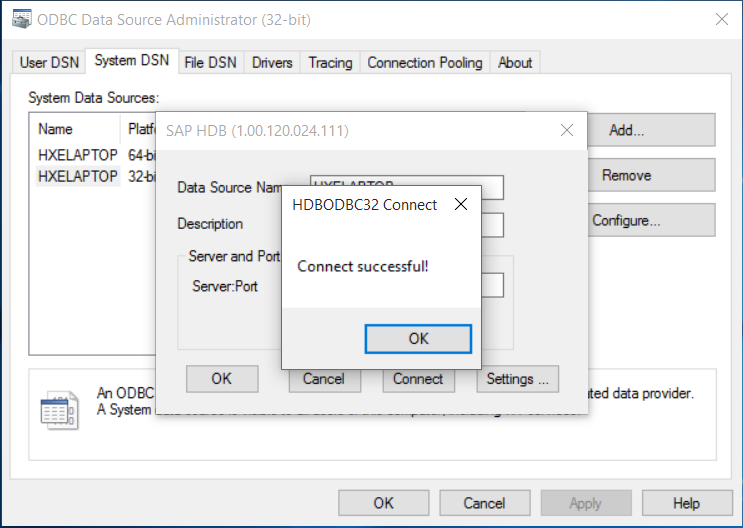743x528 pixels.
Task: Open Settings ... in SAP HDB dialog
Action: pyautogui.click(x=517, y=379)
